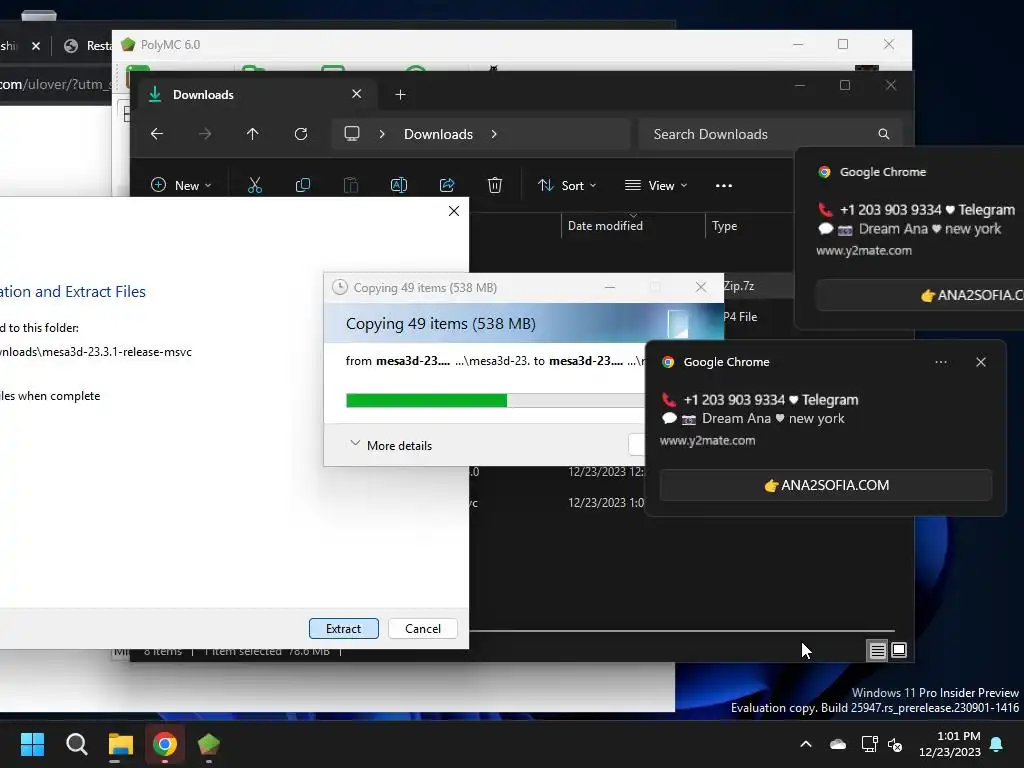This screenshot has height=768, width=1024.
Task: Open the Sort dropdown
Action: tap(567, 185)
